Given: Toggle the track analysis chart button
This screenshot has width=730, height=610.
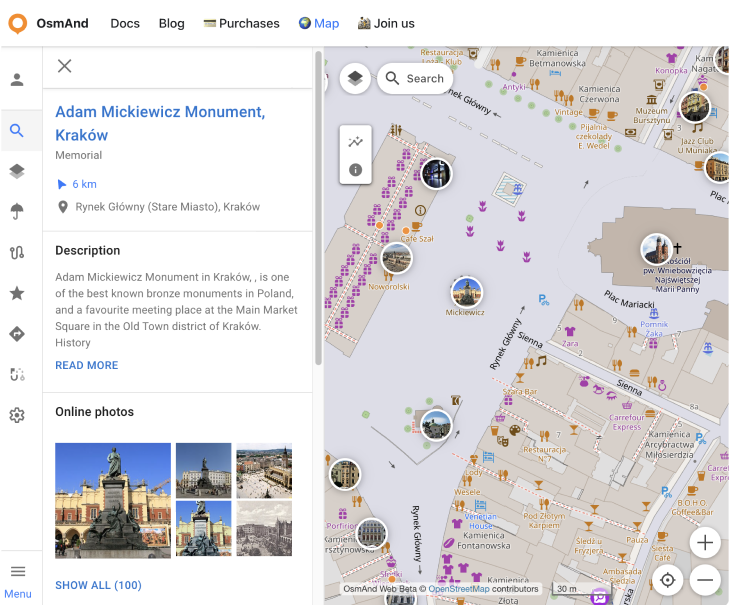Looking at the screenshot, I should [x=355, y=141].
